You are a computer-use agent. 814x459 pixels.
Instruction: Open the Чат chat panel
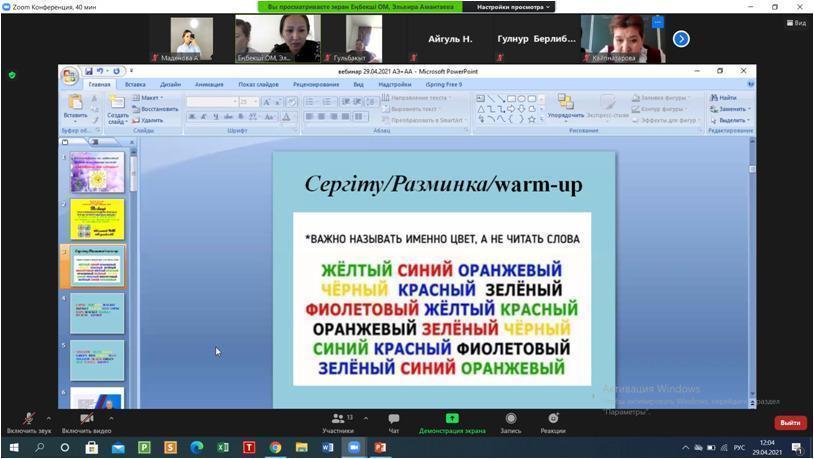pos(394,423)
